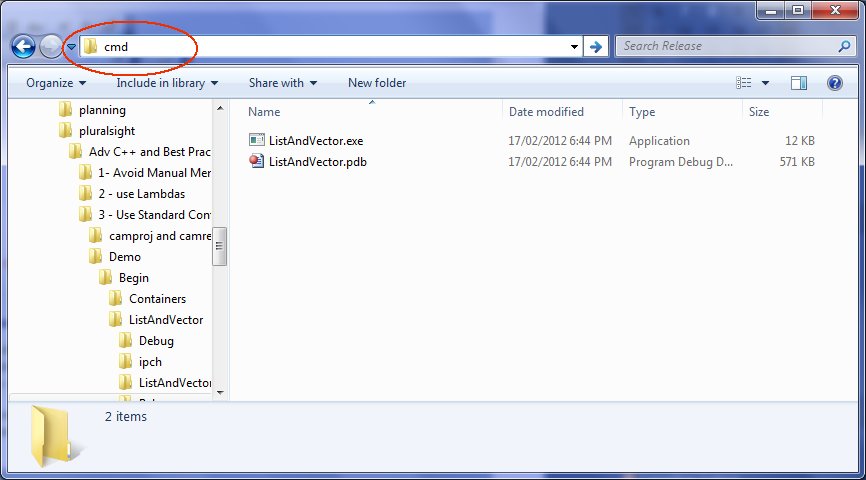
Task: Select the ipch folder in the tree
Action: (x=150, y=362)
